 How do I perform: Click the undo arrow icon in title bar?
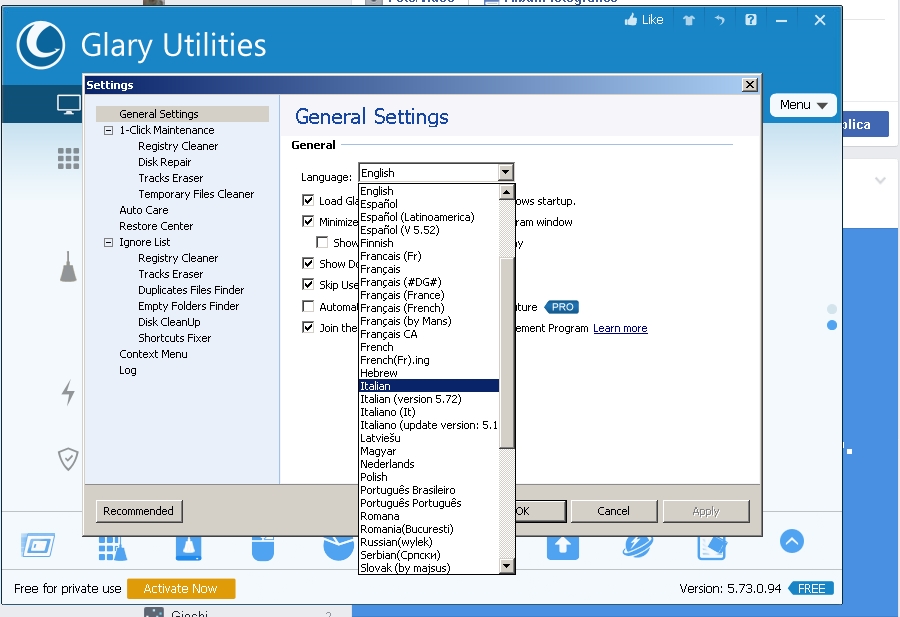pyautogui.click(x=719, y=20)
